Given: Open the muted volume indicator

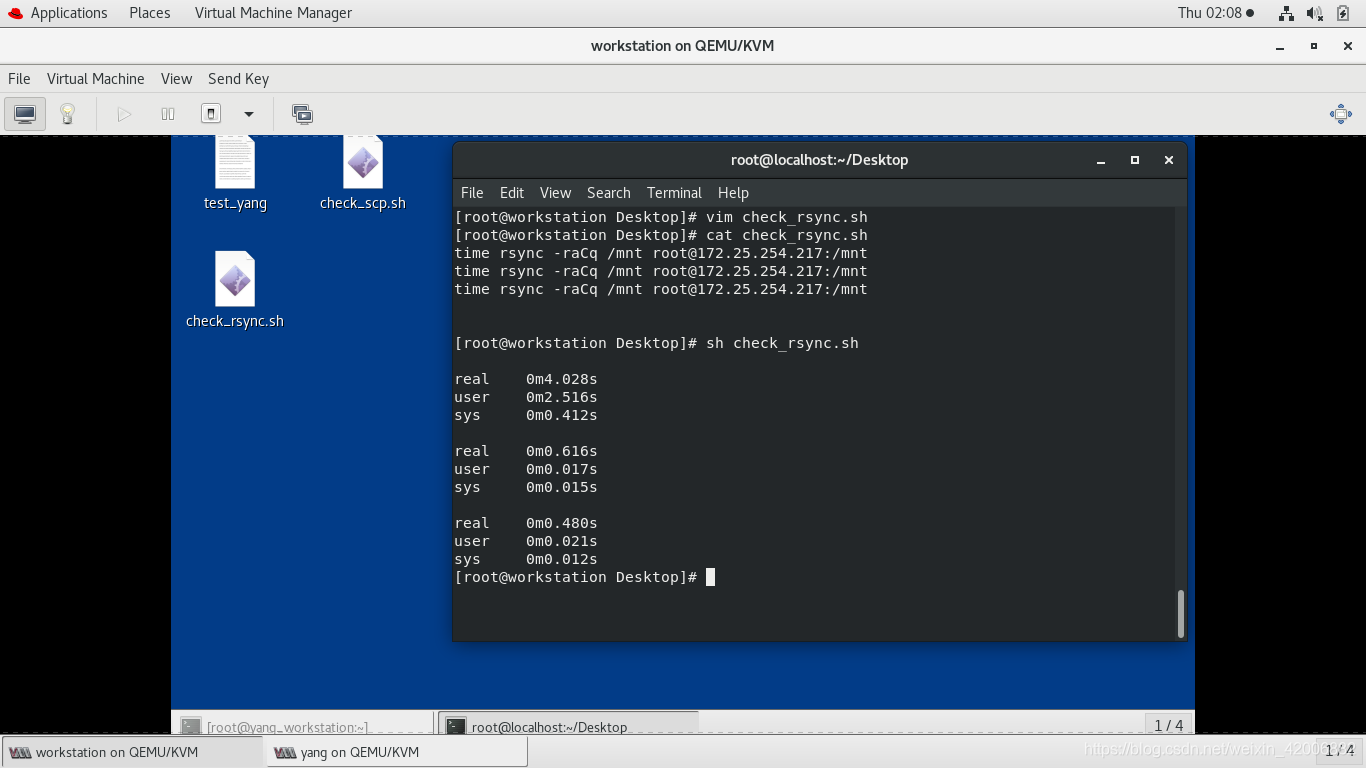Looking at the screenshot, I should (x=1314, y=13).
